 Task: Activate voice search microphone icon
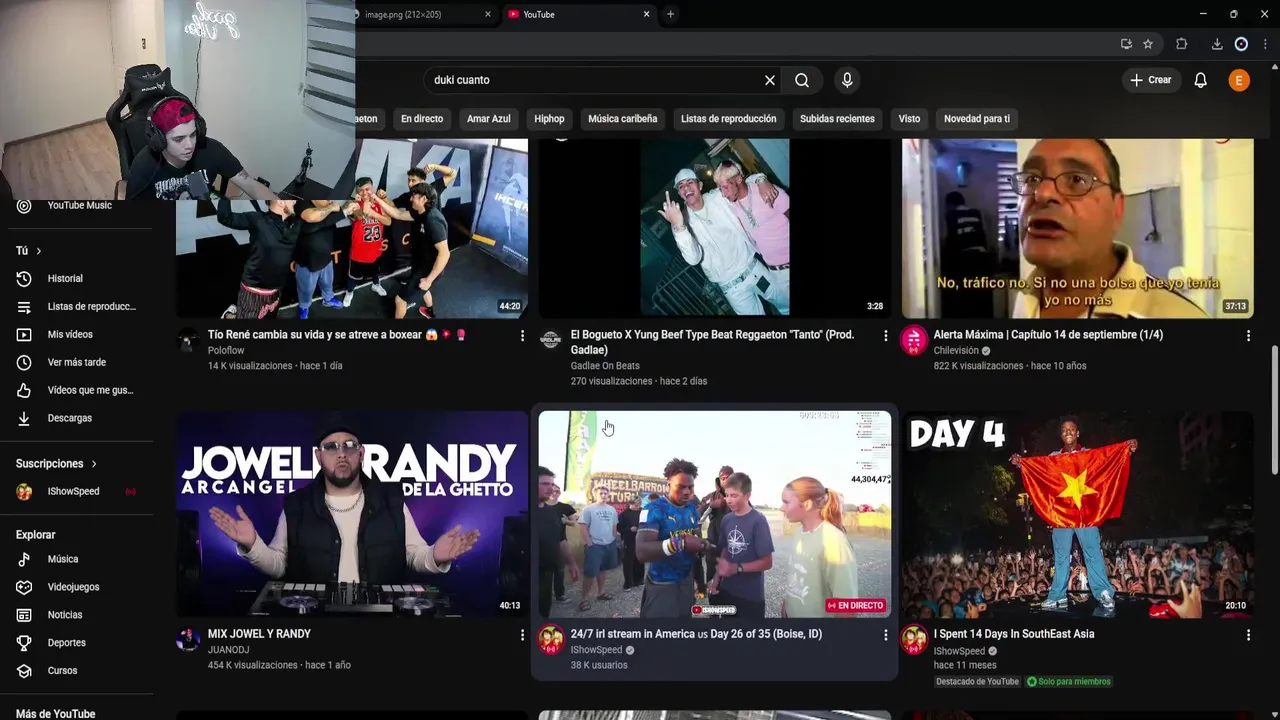[x=847, y=80]
